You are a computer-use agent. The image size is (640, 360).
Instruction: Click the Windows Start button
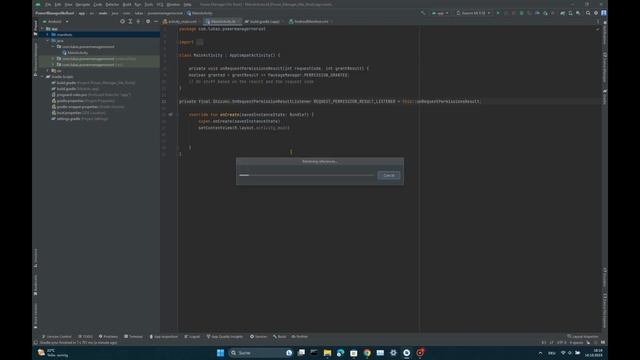pos(220,353)
